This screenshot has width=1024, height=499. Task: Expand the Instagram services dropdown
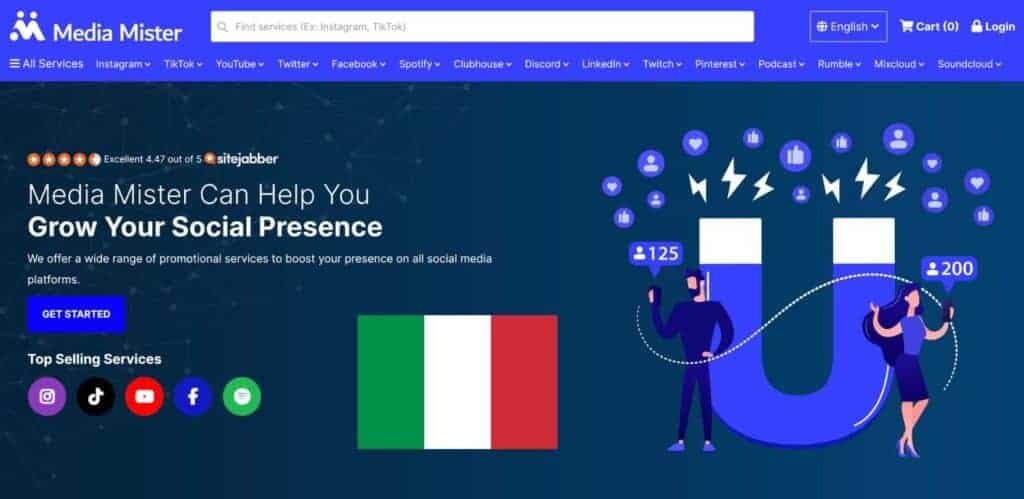pos(123,64)
